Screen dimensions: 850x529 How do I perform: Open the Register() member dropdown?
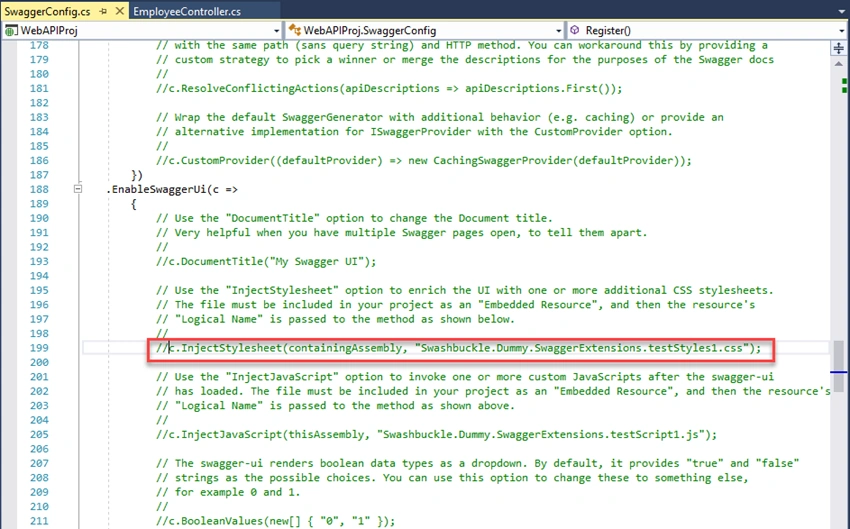707,30
